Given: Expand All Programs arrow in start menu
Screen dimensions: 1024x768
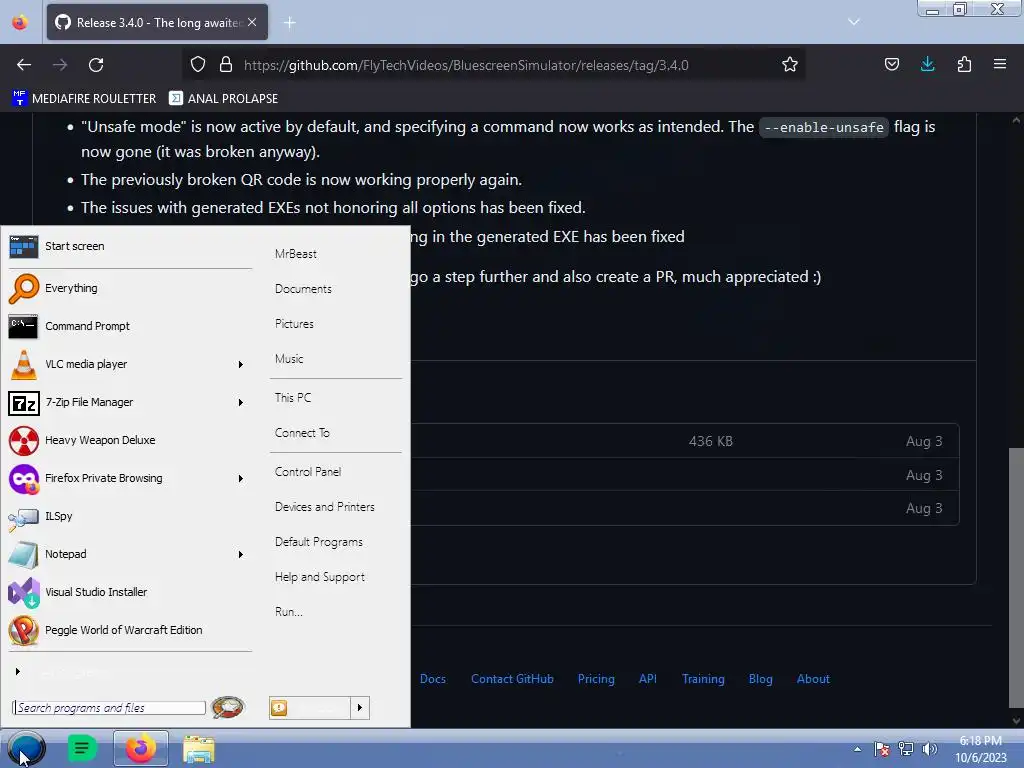Looking at the screenshot, I should point(18,671).
